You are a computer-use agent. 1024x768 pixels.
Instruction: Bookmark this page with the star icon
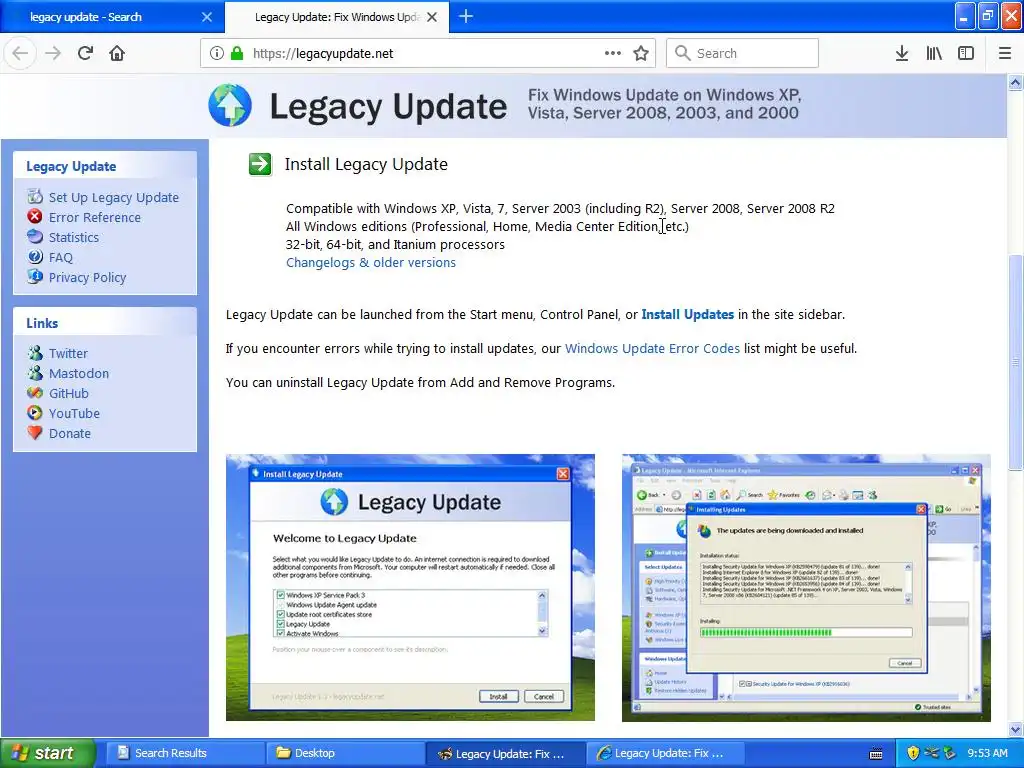pos(641,53)
